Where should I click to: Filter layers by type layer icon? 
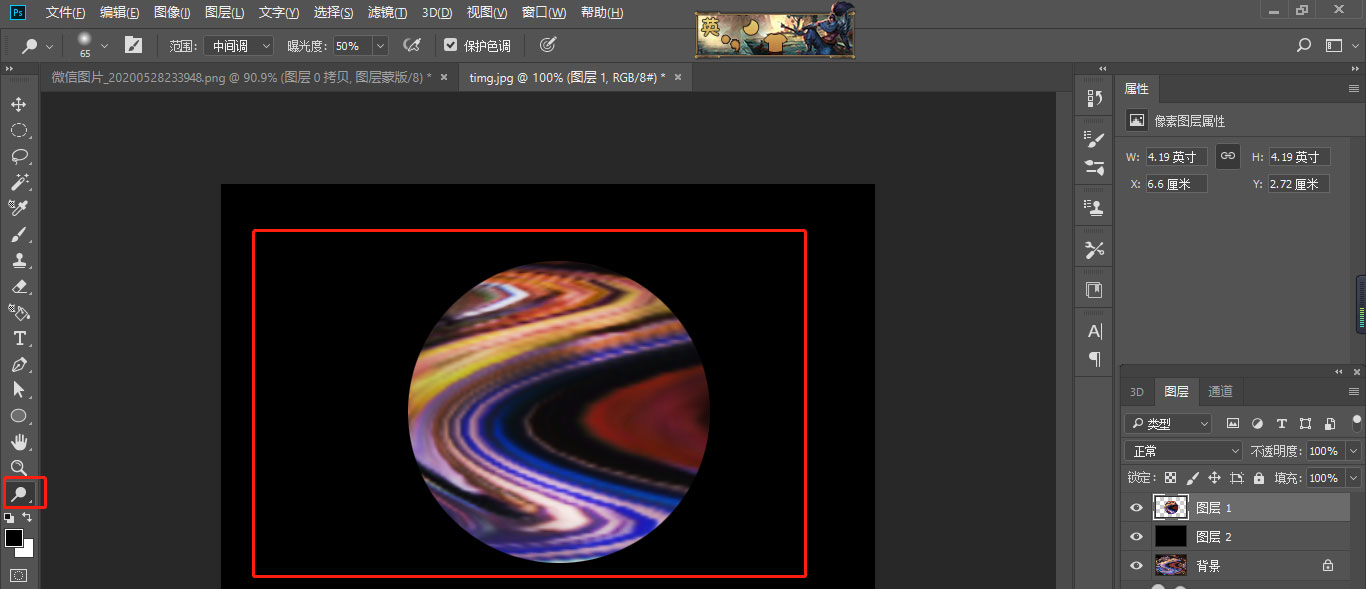point(1282,423)
